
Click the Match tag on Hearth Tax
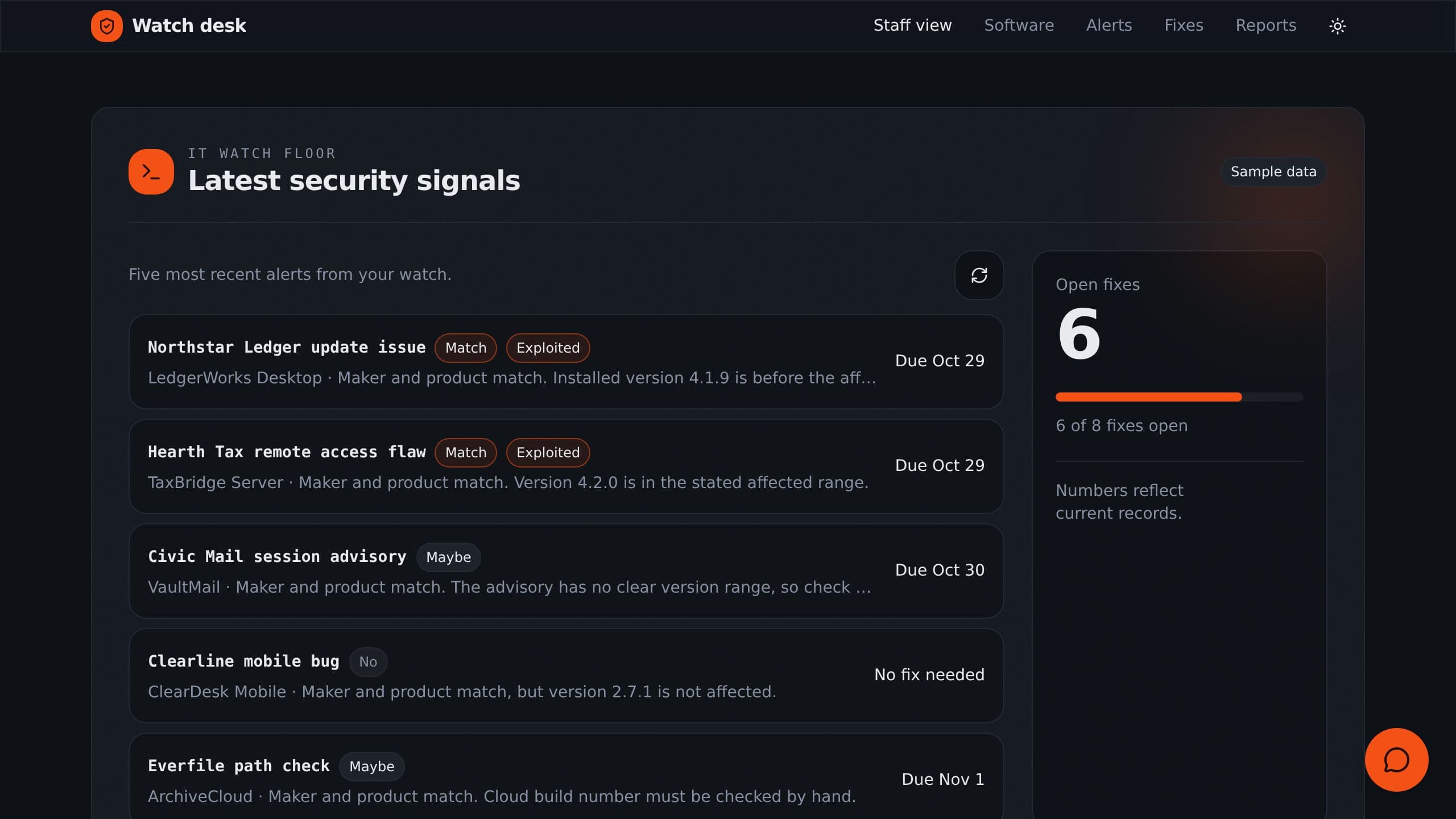tap(466, 453)
